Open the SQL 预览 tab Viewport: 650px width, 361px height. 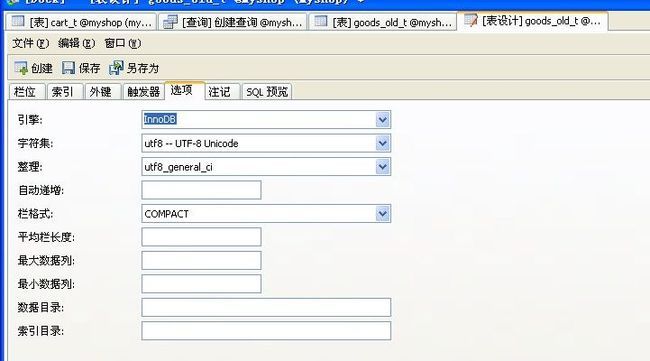[x=267, y=92]
